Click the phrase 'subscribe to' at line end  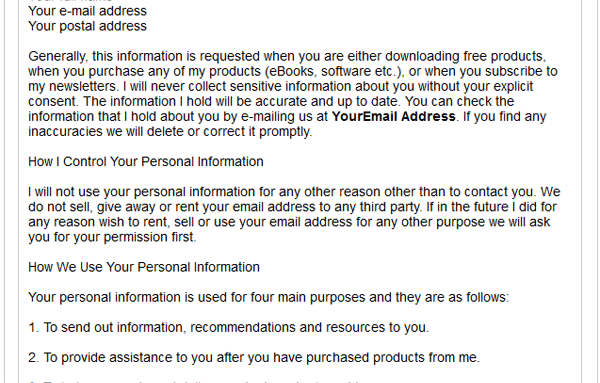point(521,71)
